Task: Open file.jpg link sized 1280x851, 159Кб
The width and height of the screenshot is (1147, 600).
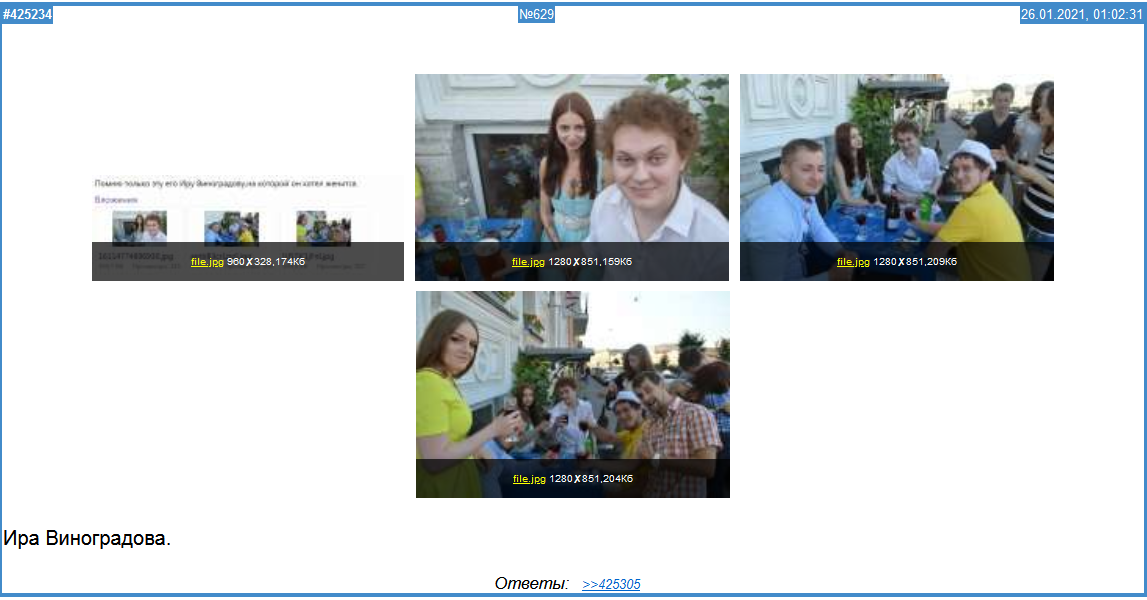Action: tap(528, 262)
